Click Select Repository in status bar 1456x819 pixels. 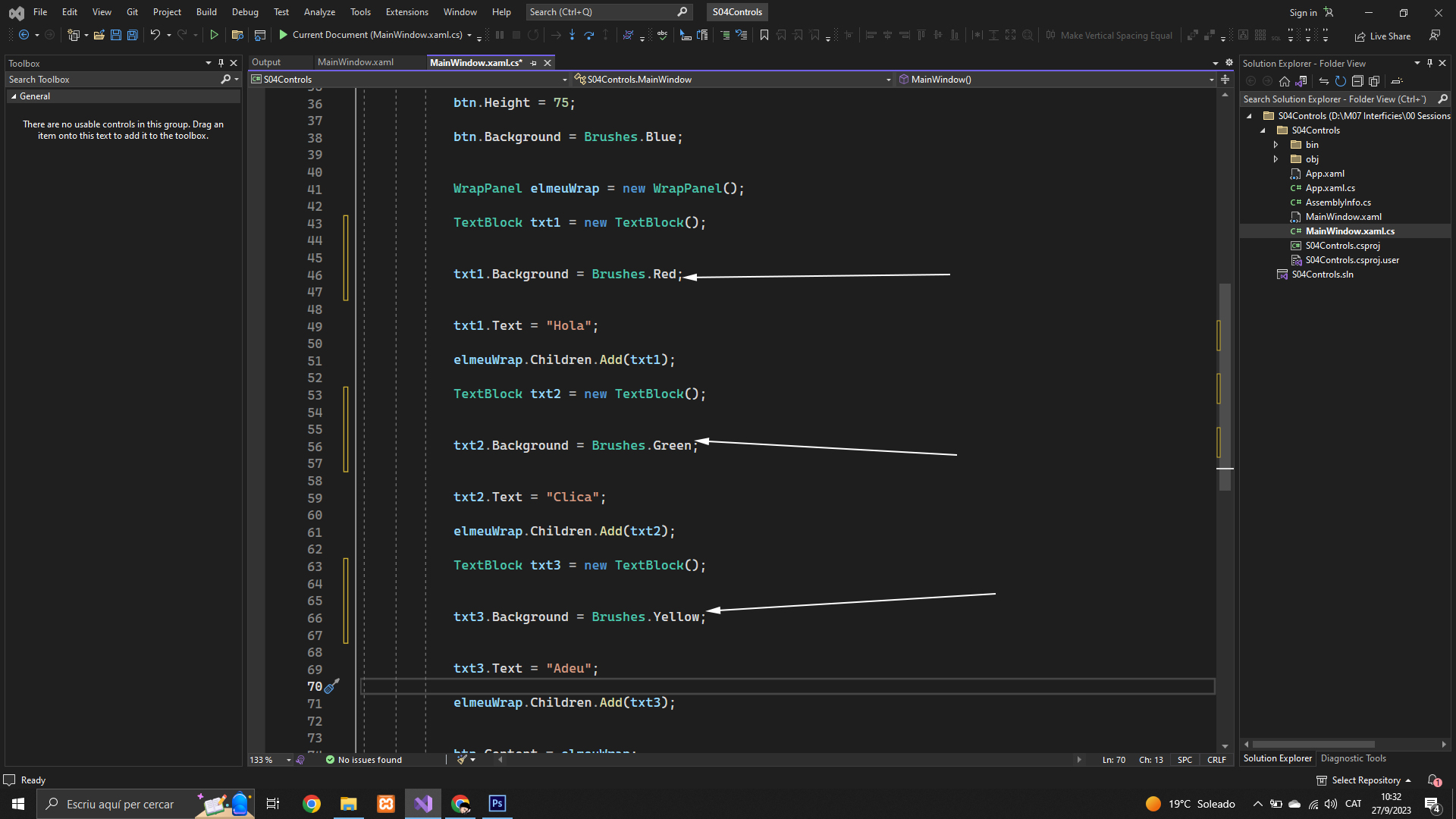tap(1364, 780)
